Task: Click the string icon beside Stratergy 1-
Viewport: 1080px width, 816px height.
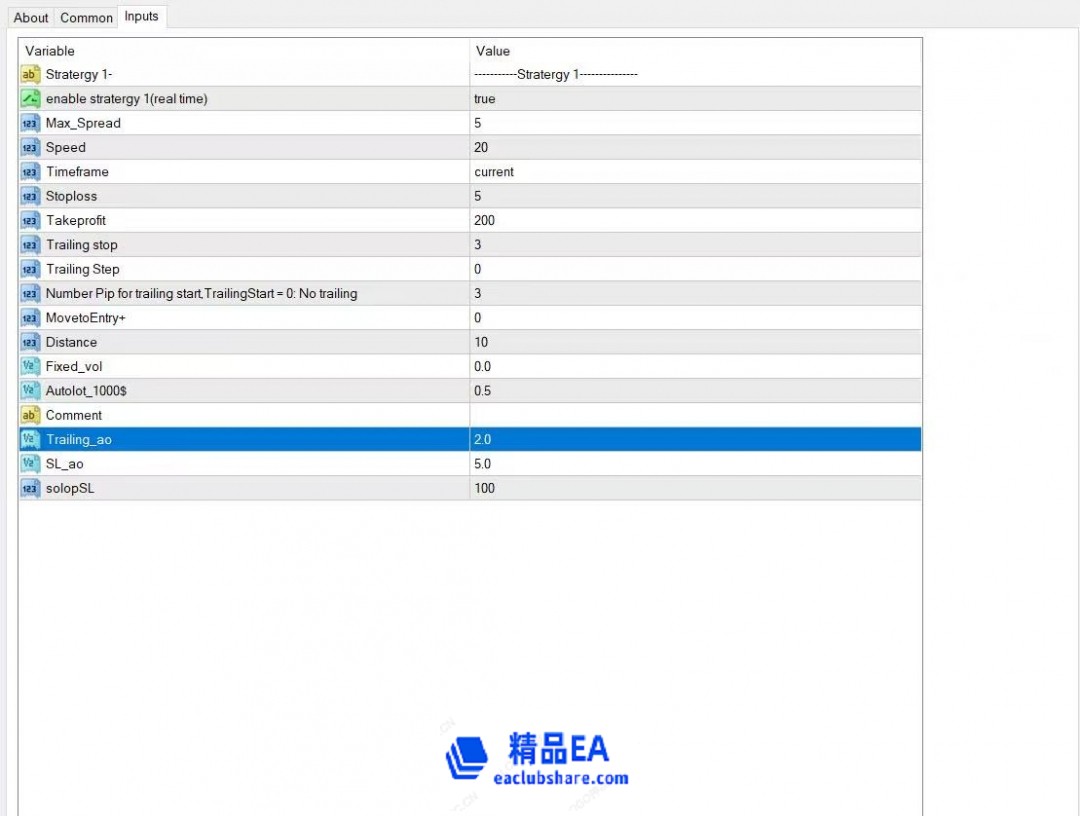Action: click(30, 75)
